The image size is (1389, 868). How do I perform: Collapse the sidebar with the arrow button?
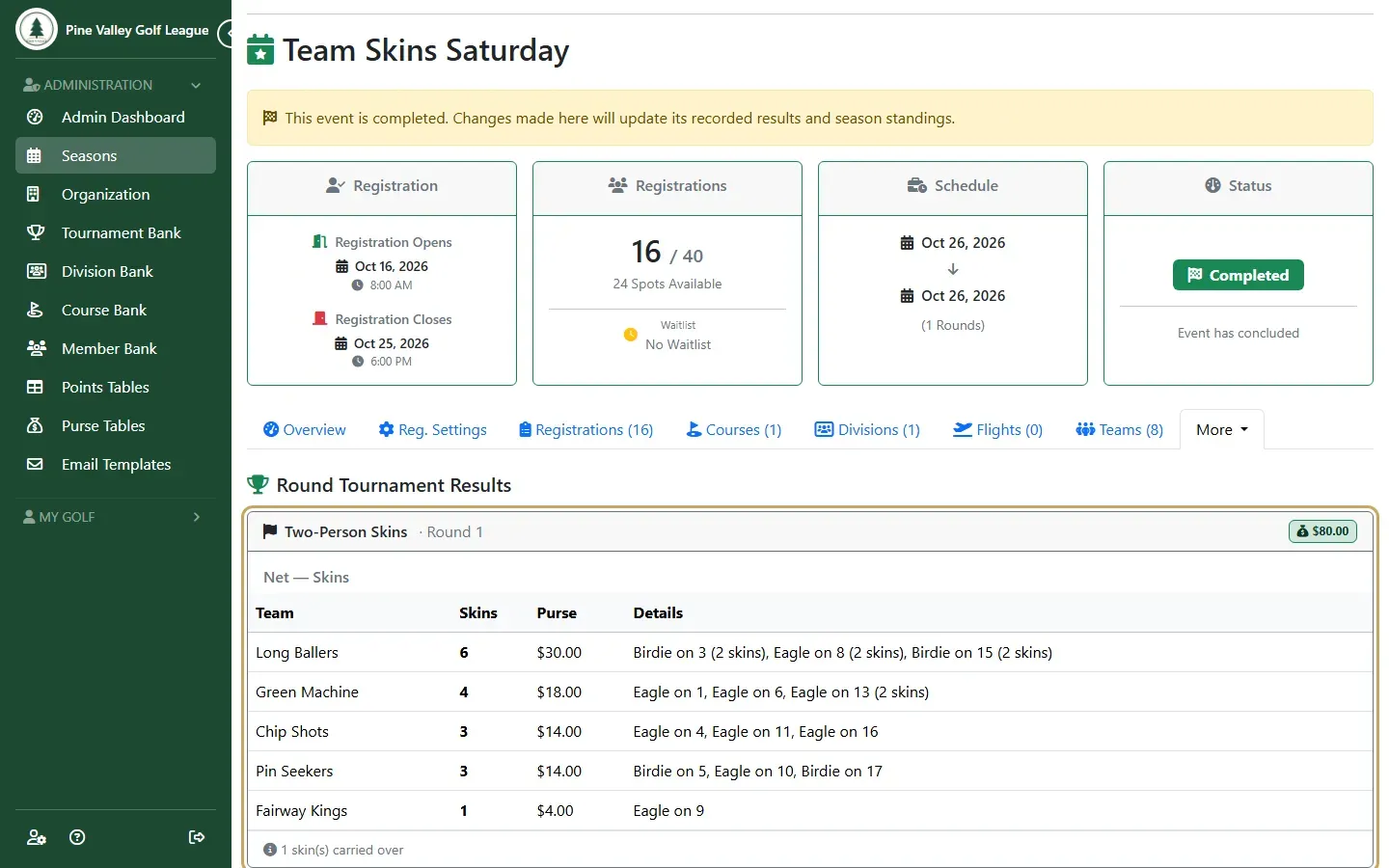pyautogui.click(x=227, y=34)
